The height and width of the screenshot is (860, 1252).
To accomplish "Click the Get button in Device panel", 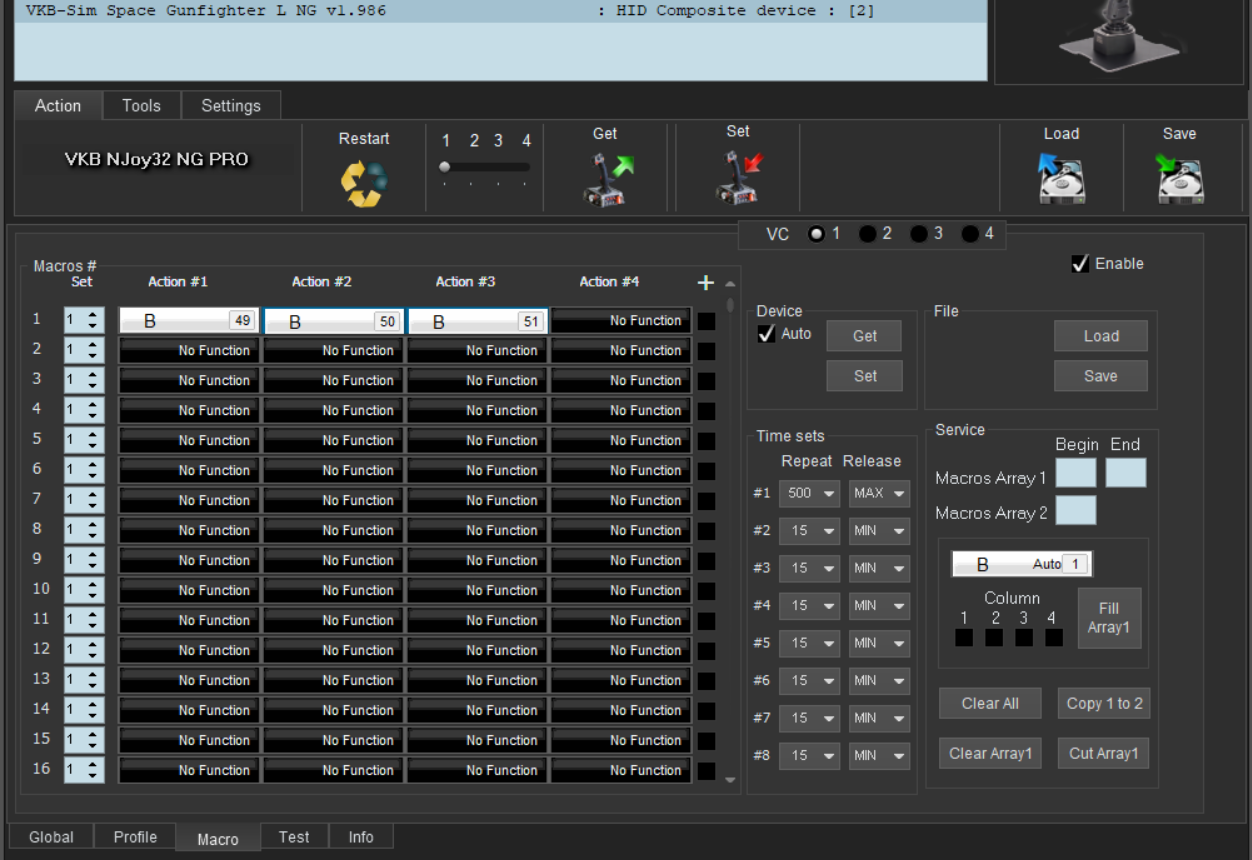I will (x=865, y=336).
